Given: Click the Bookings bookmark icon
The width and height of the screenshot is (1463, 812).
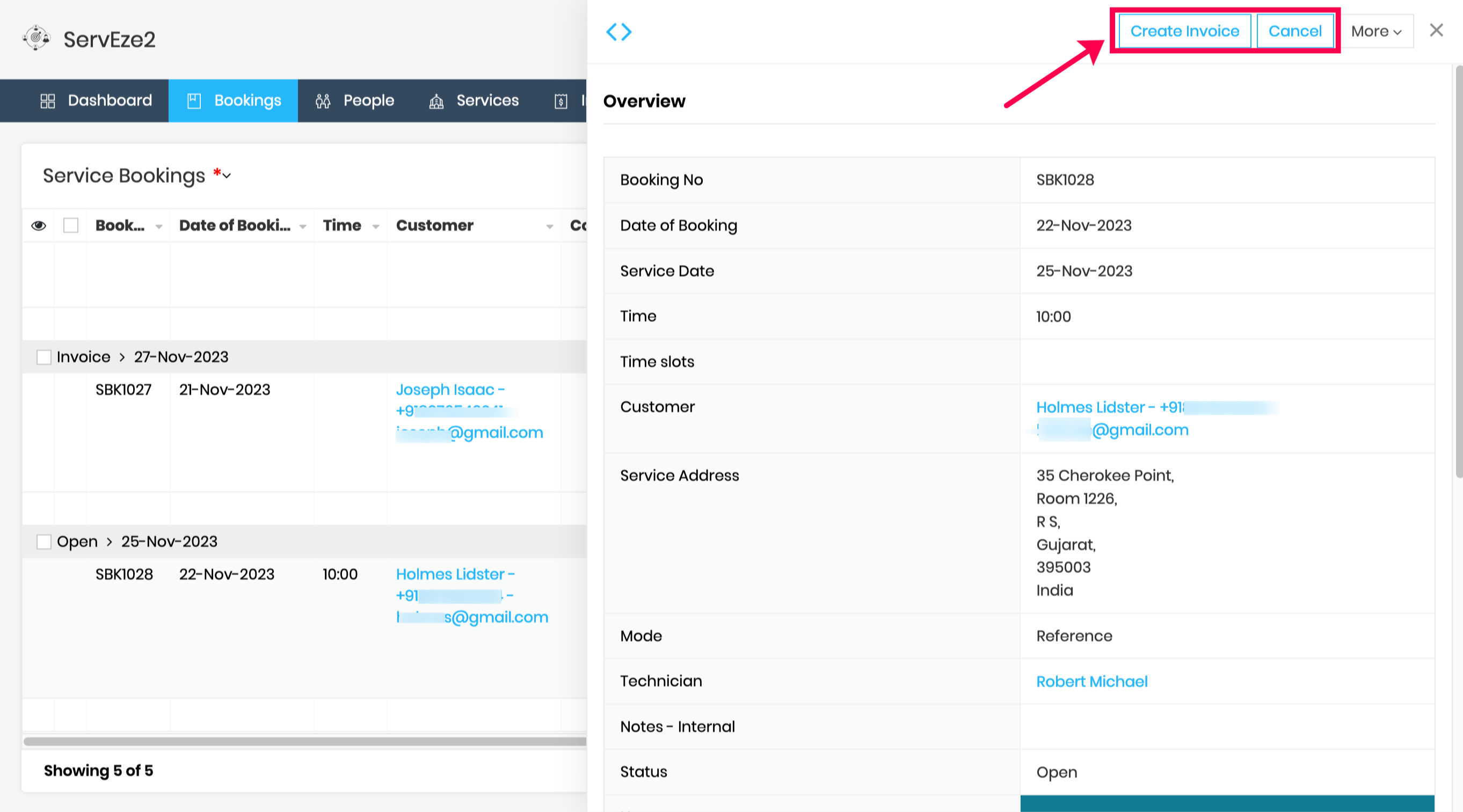Looking at the screenshot, I should click(x=194, y=101).
